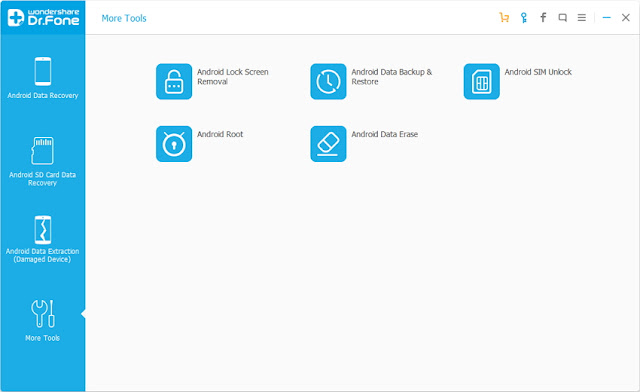Click the "Android SIM Unlock" label

tap(538, 72)
